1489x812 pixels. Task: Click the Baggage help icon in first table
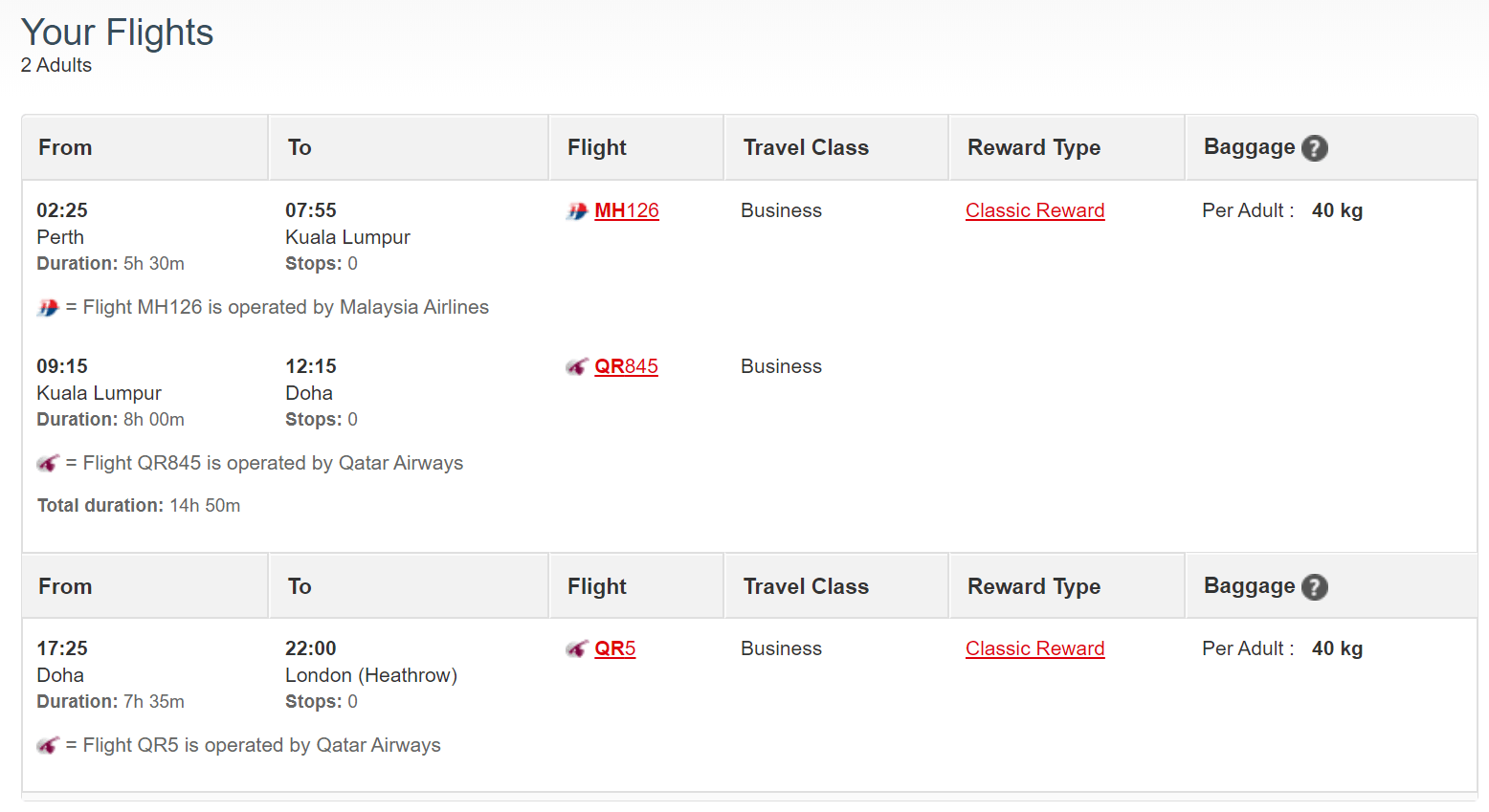(x=1315, y=148)
